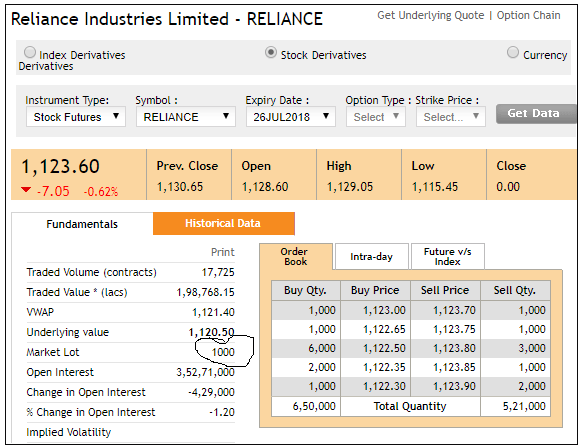Click the red down-arrow change indicator
Image resolution: width=582 pixels, height=448 pixels.
(26, 190)
